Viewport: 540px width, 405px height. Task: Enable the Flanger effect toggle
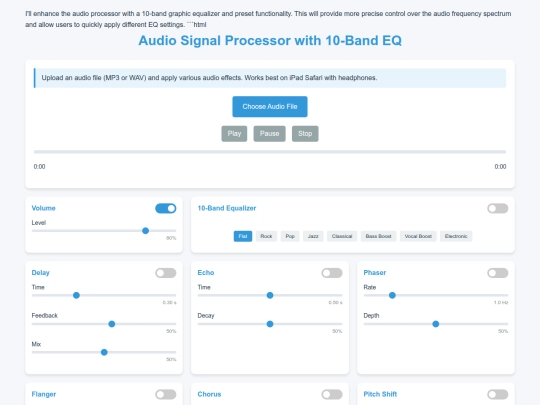[x=166, y=394]
